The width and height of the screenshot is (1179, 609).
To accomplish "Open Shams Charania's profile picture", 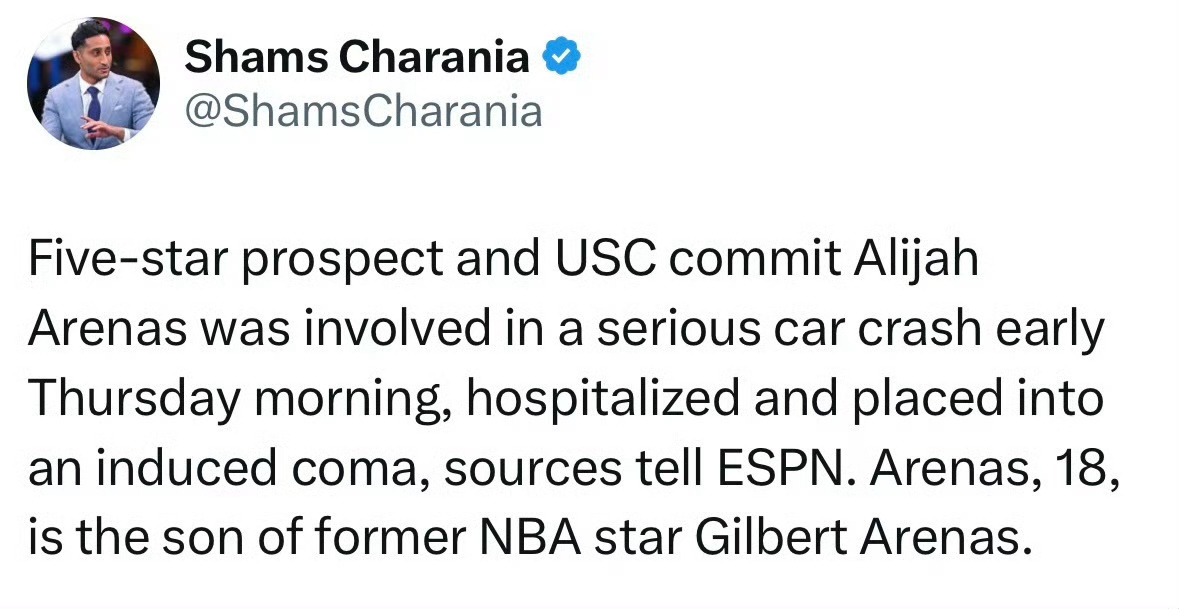I will point(93,83).
